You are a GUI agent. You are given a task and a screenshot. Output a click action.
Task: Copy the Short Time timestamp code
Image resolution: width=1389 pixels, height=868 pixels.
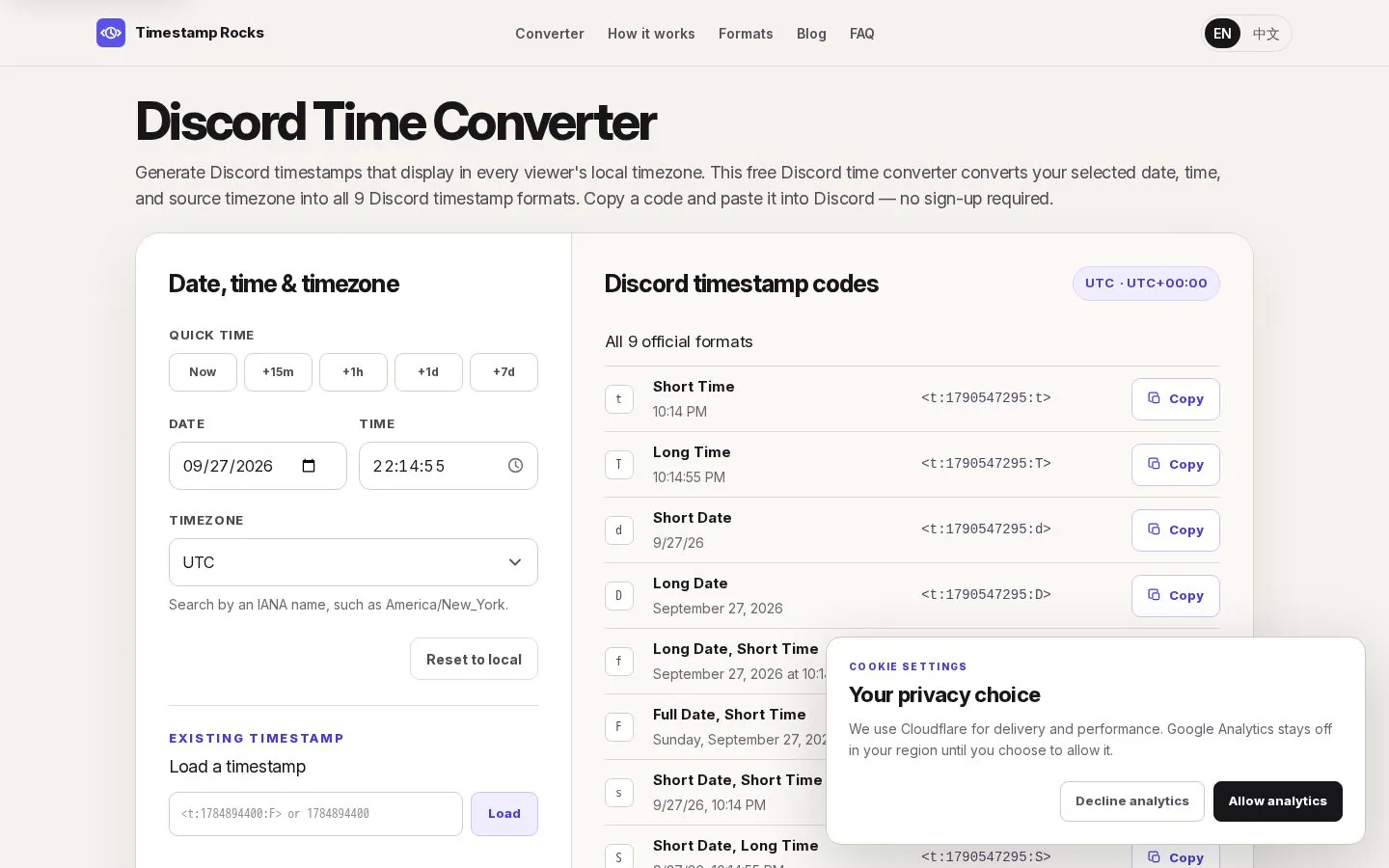(x=1176, y=399)
